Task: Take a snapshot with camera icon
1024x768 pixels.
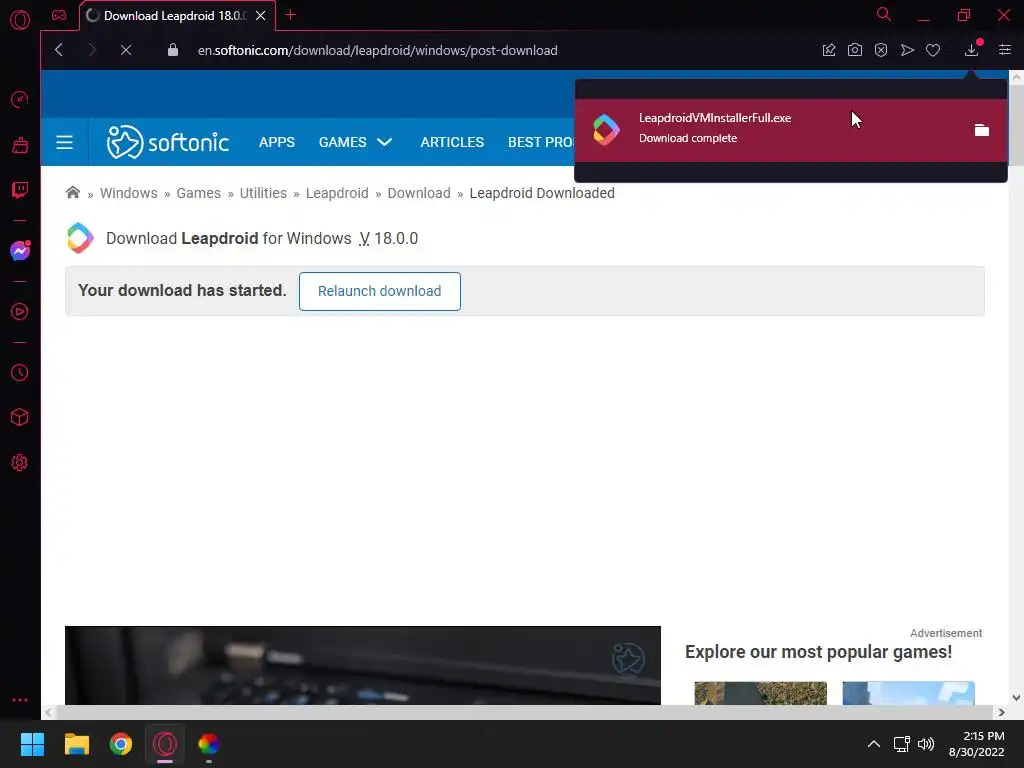Action: [855, 50]
